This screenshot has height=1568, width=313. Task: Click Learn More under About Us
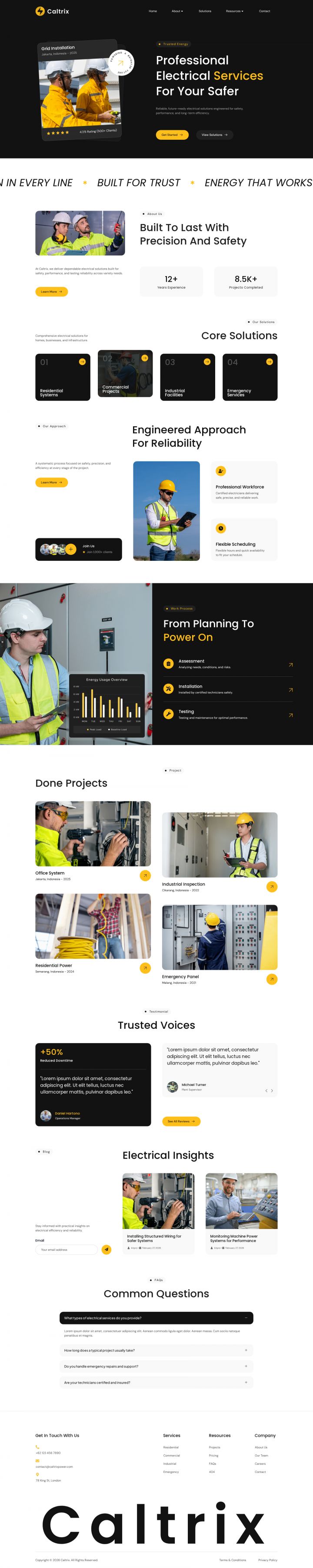[51, 292]
